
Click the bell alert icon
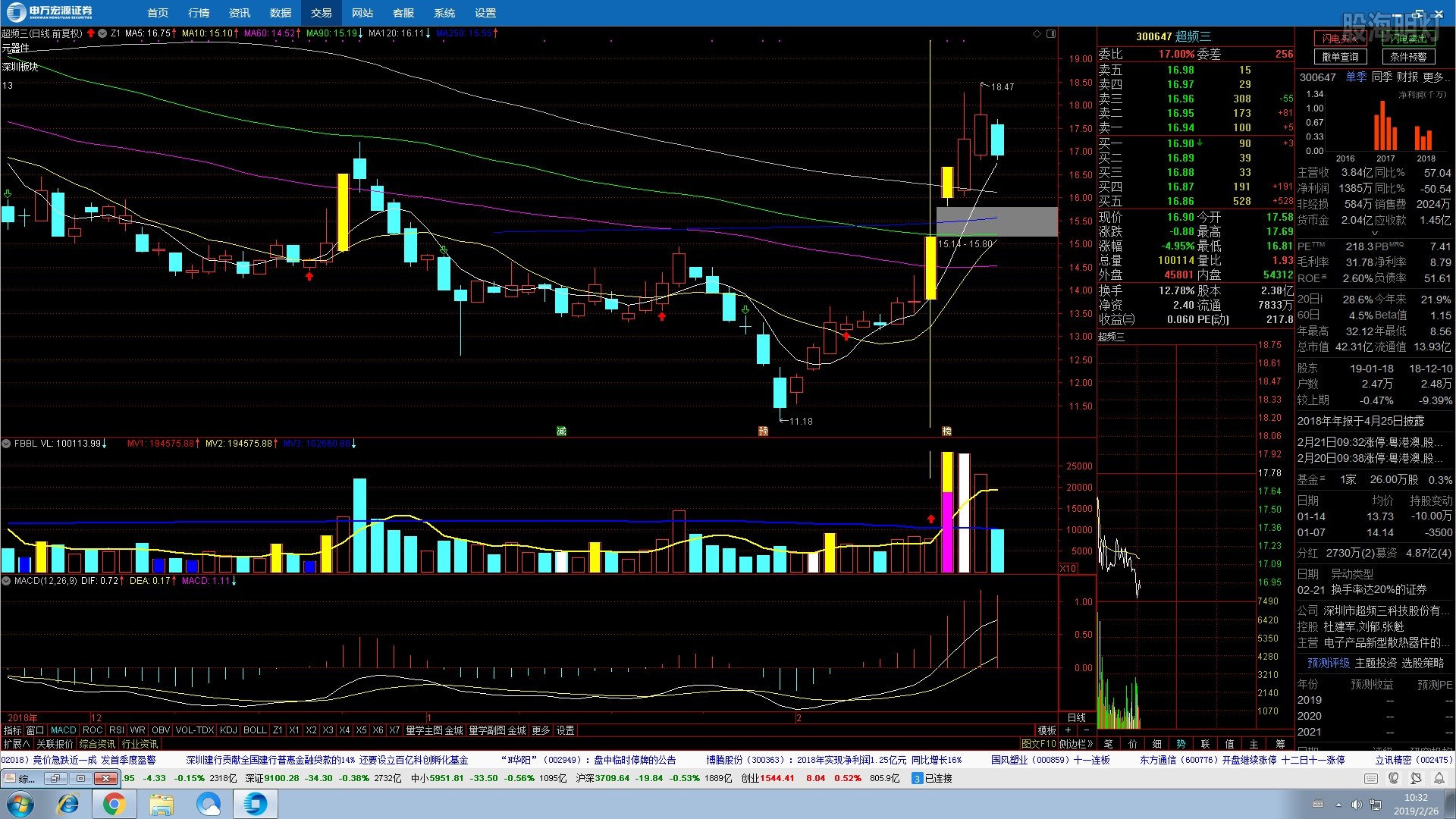[1439, 778]
